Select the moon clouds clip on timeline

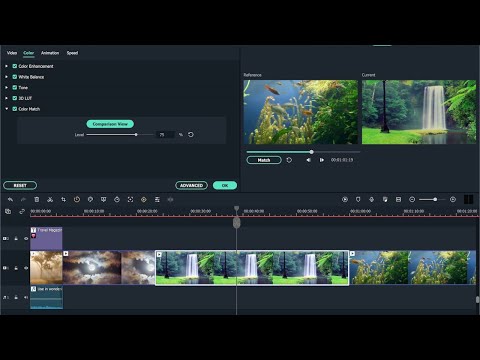pyautogui.click(x=109, y=268)
